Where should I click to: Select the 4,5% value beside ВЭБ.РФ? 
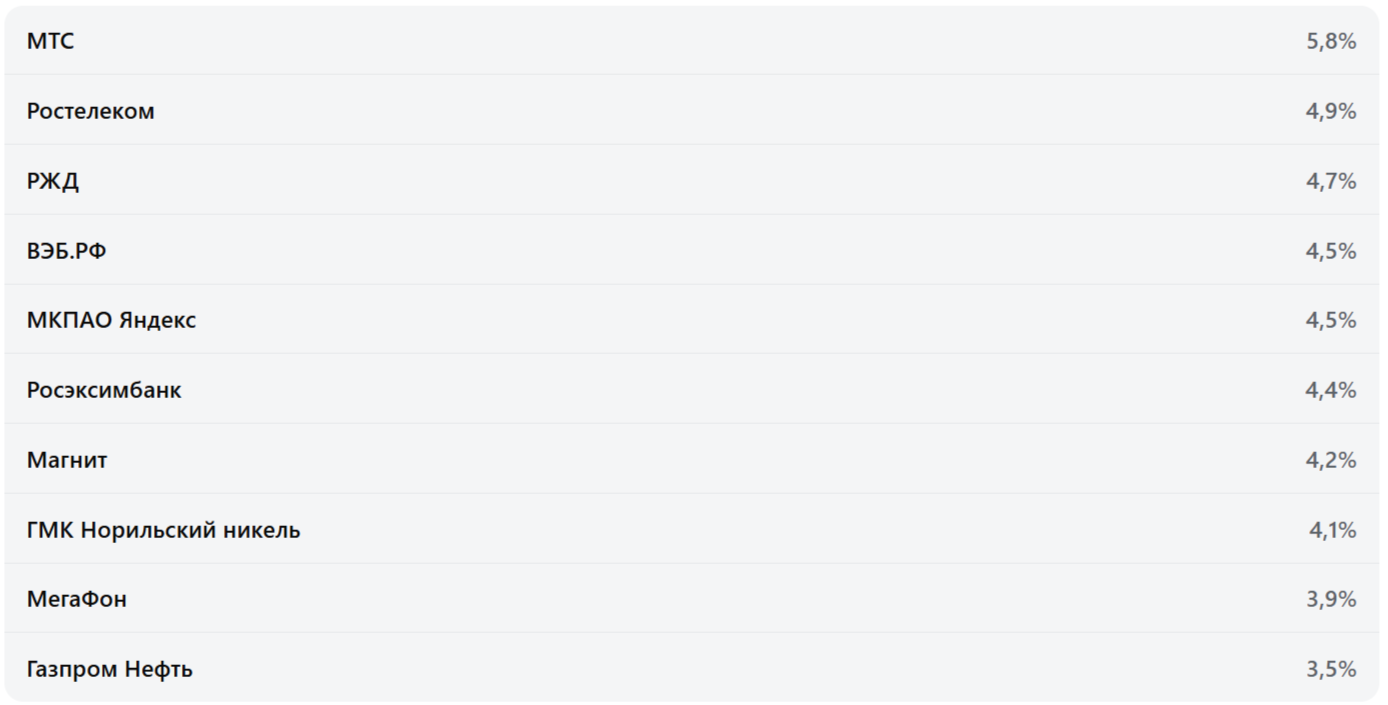coord(1331,251)
